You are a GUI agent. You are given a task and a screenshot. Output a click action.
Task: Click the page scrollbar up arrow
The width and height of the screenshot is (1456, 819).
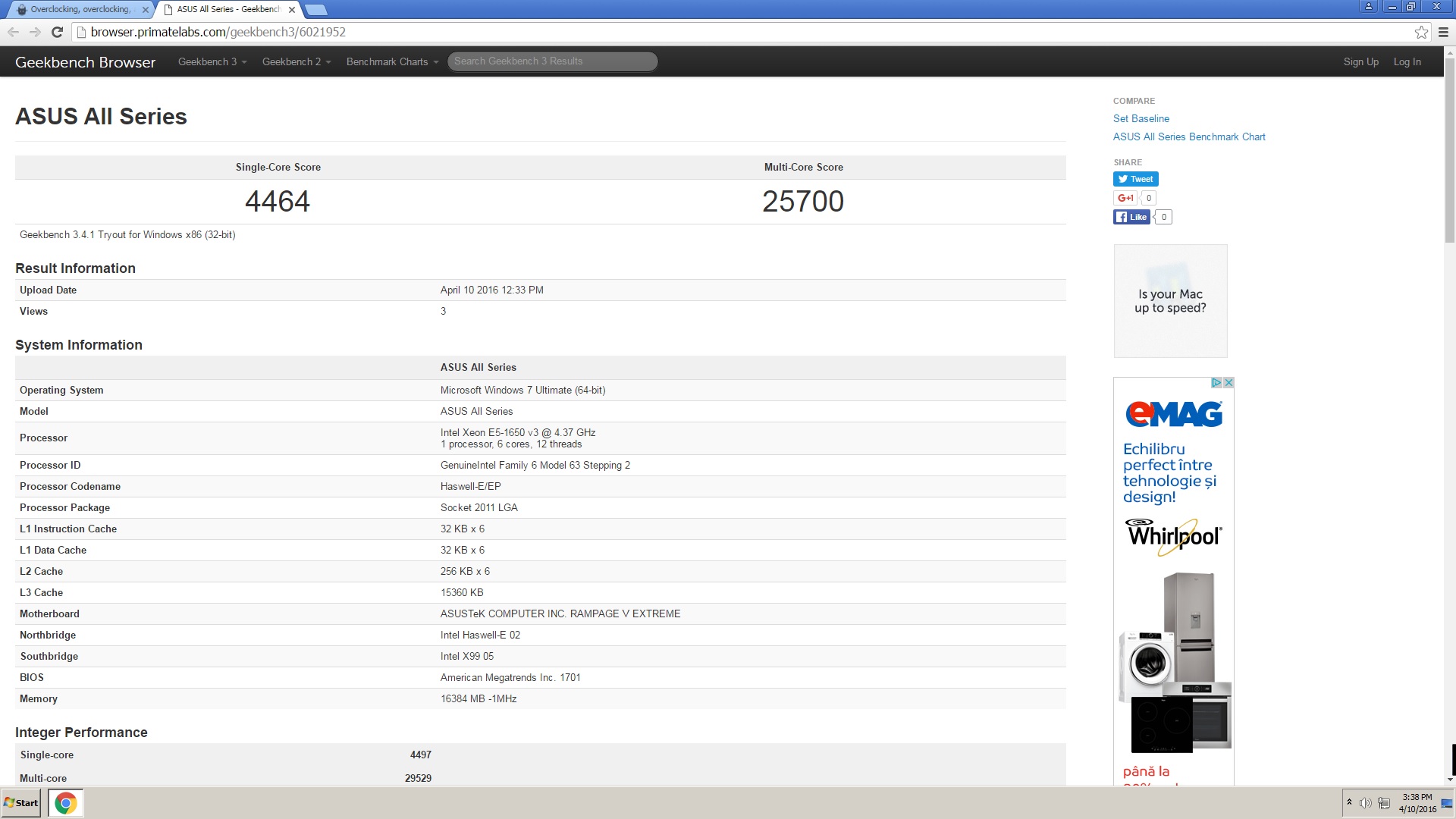[x=1450, y=52]
